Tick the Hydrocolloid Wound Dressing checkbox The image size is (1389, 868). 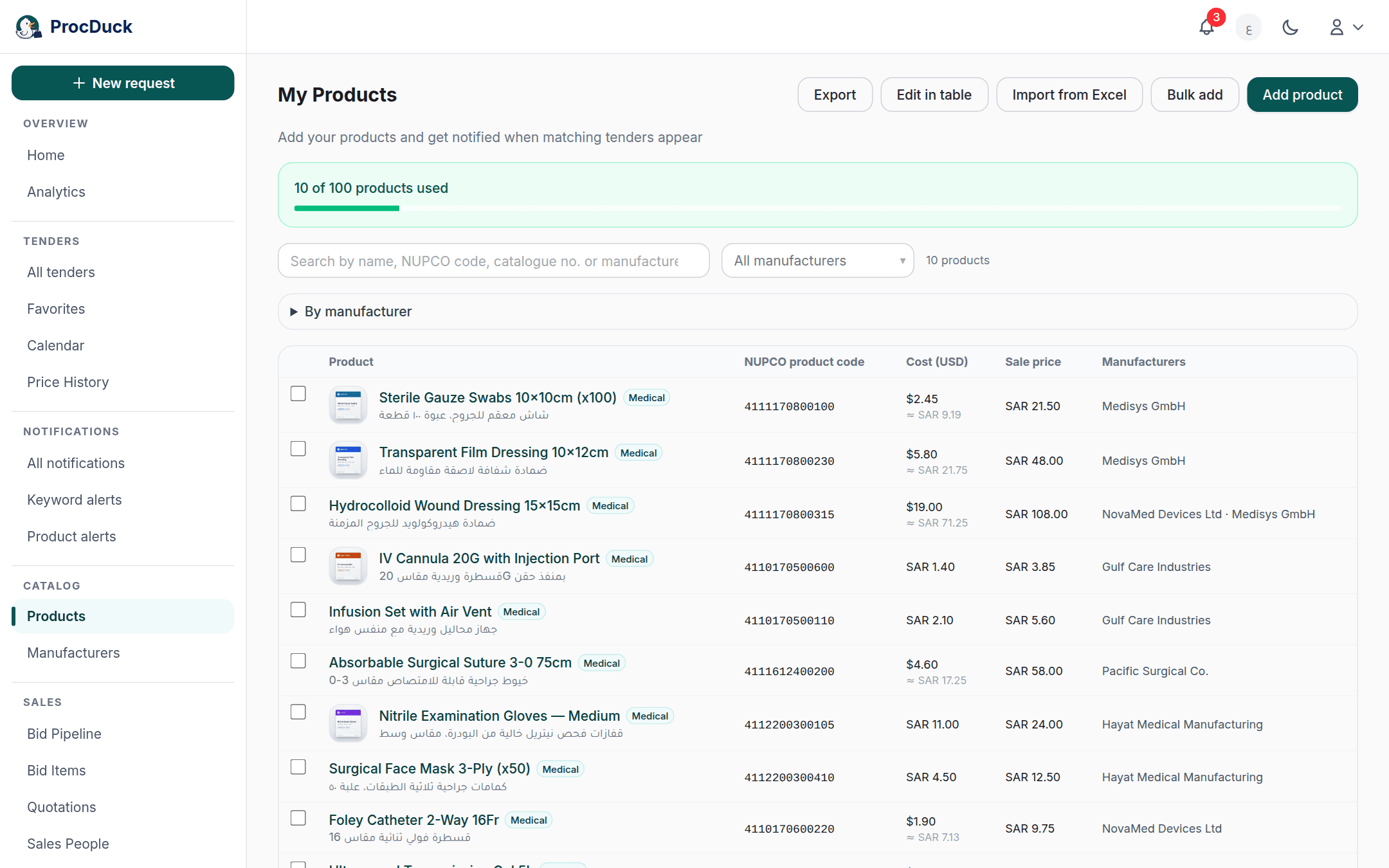(x=298, y=503)
